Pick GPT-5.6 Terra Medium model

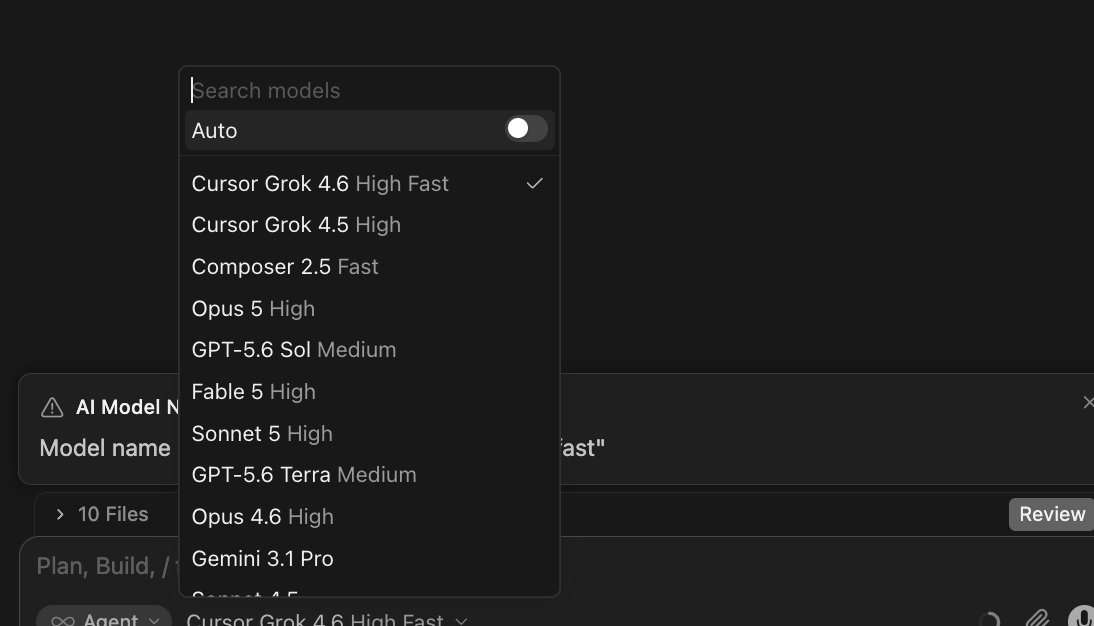coord(369,475)
